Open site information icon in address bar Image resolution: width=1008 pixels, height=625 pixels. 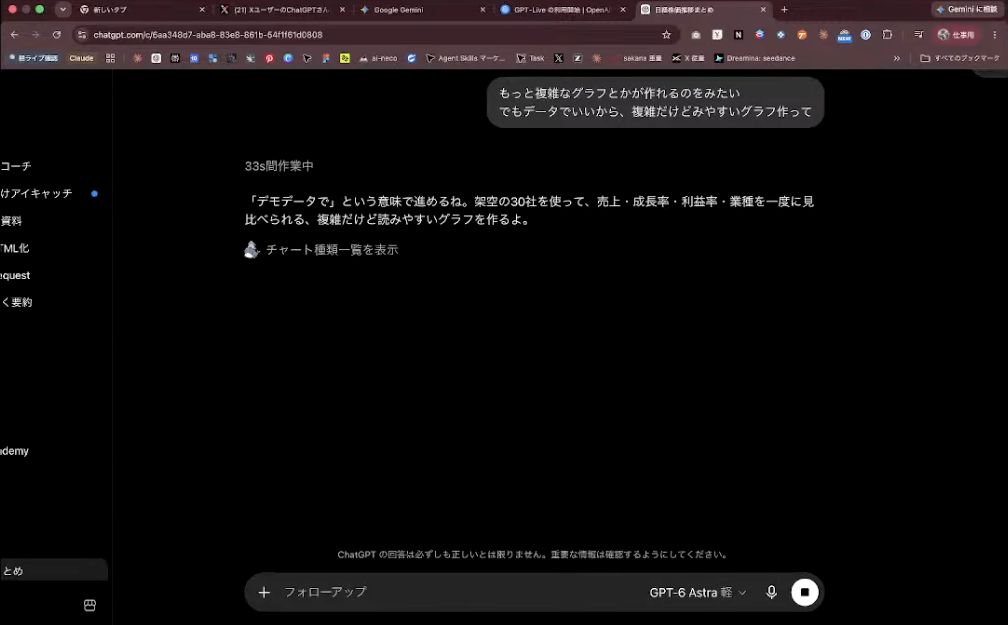pos(82,35)
